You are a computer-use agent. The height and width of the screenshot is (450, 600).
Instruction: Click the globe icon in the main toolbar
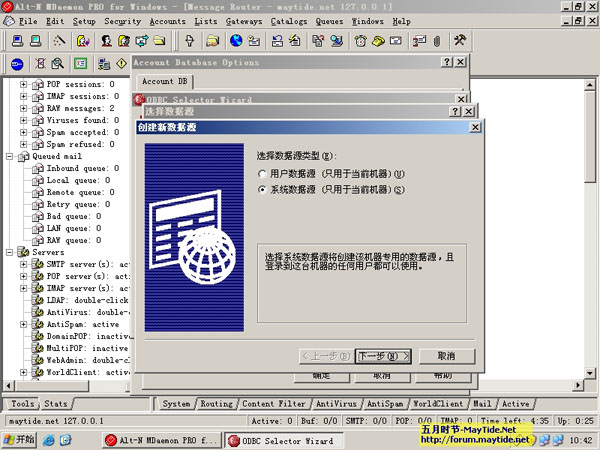(236, 41)
